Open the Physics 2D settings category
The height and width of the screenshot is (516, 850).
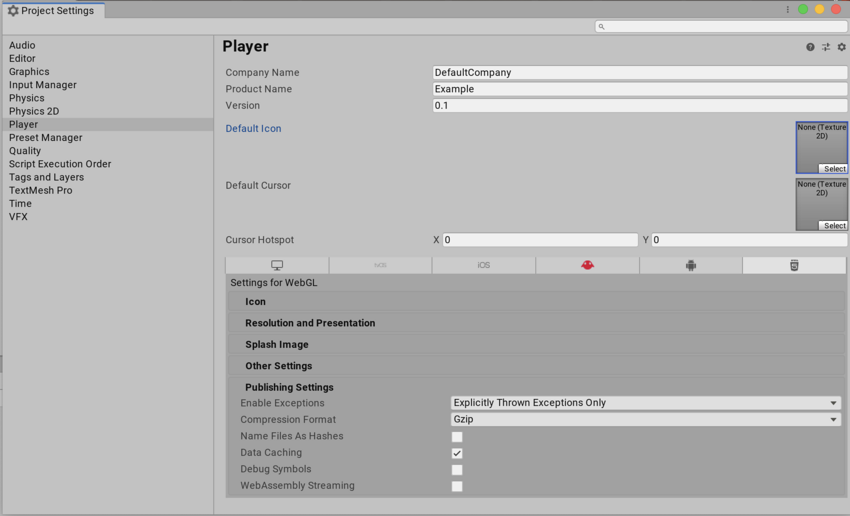[107, 111]
